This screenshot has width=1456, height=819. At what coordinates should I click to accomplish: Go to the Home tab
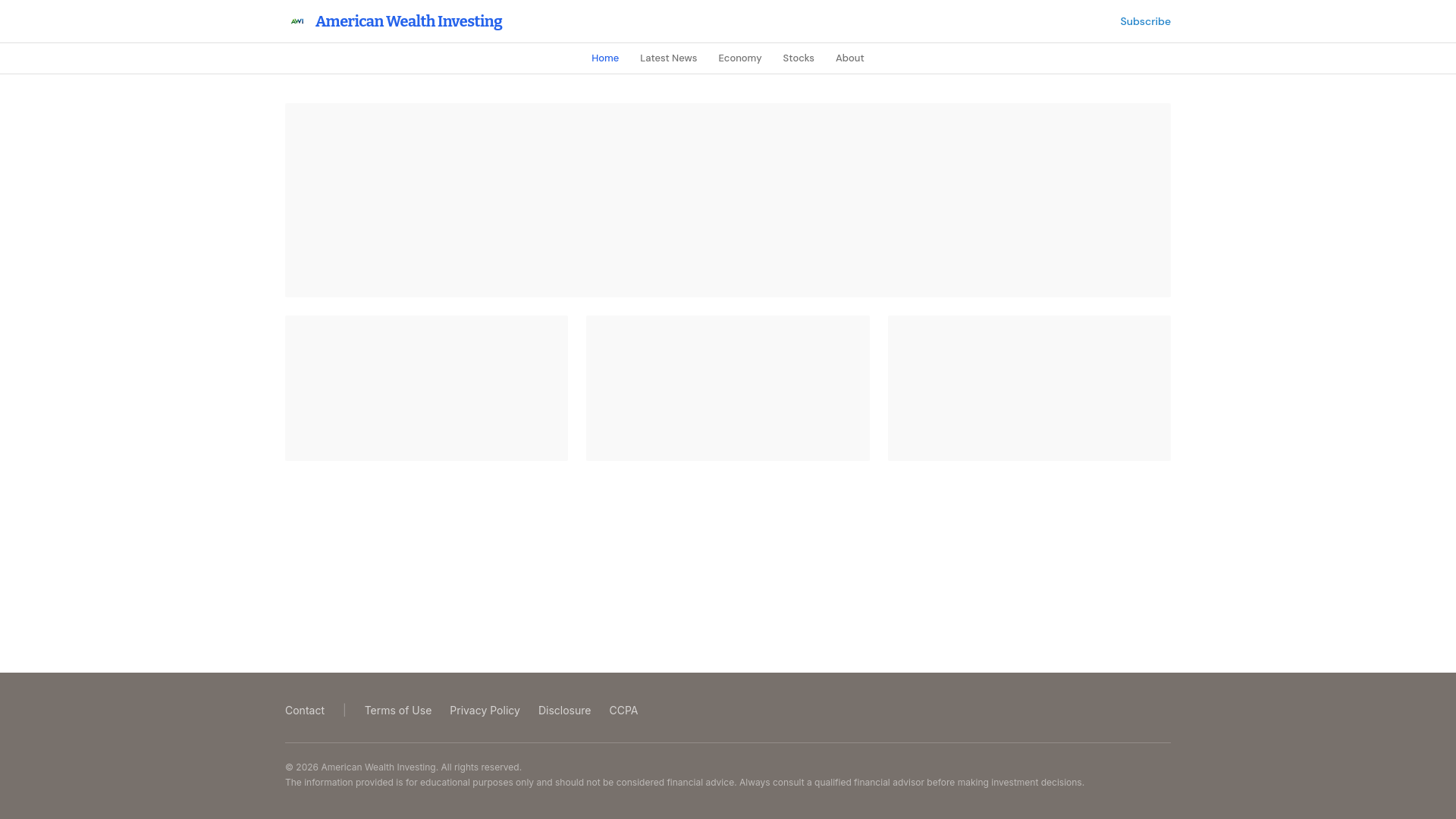(x=605, y=58)
